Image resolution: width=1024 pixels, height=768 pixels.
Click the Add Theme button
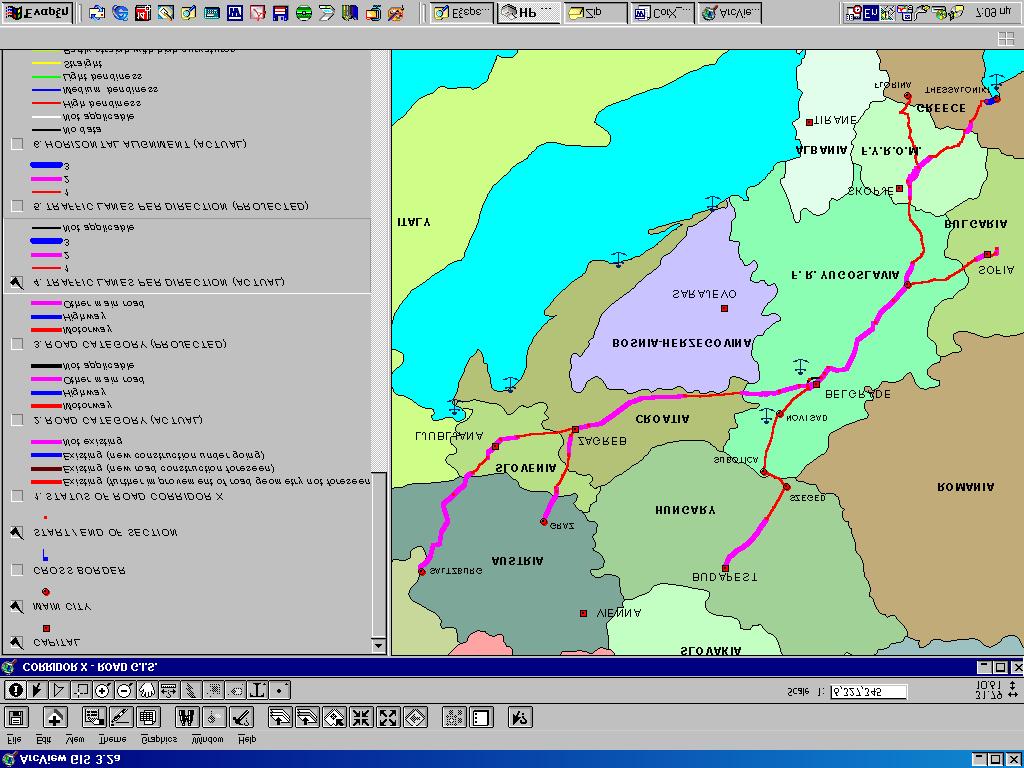(55, 718)
